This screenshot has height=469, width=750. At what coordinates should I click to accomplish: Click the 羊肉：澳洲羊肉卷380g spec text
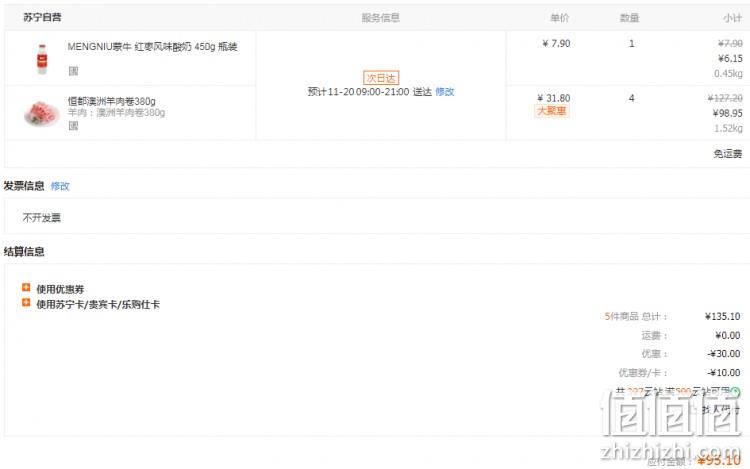coord(116,112)
